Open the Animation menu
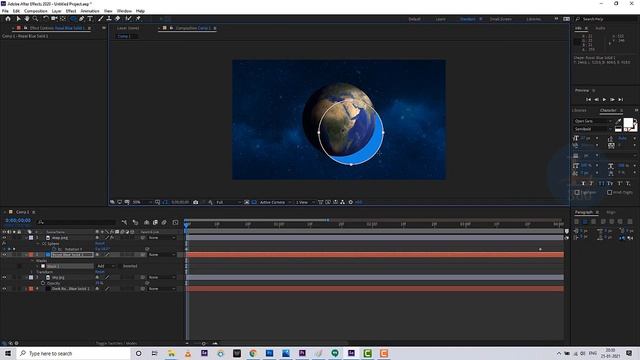This screenshot has height=360, width=640. [90, 11]
